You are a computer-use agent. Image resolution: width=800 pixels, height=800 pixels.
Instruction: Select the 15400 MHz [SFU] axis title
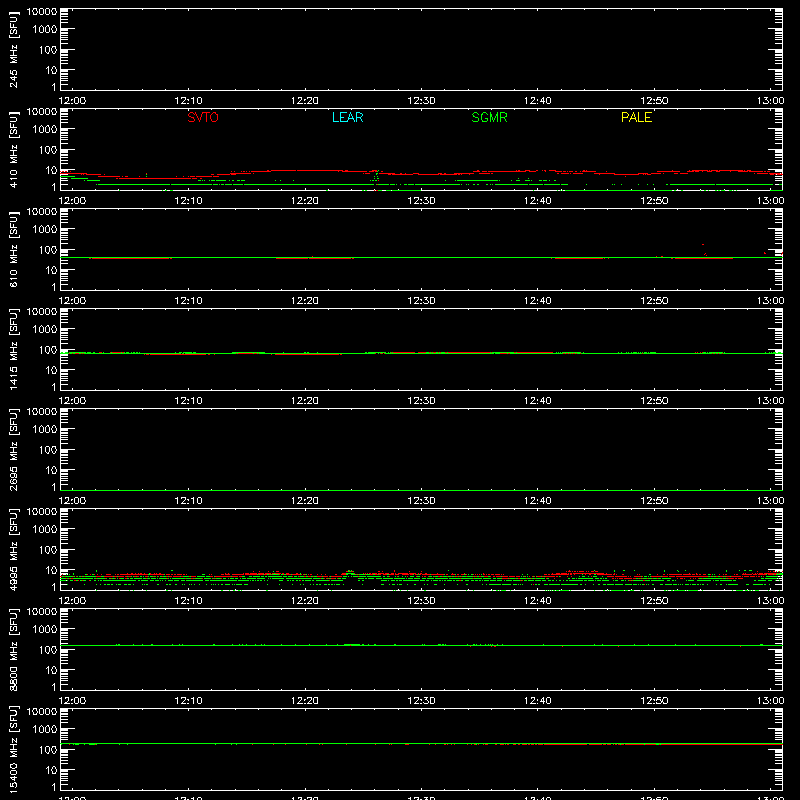(x=13, y=749)
